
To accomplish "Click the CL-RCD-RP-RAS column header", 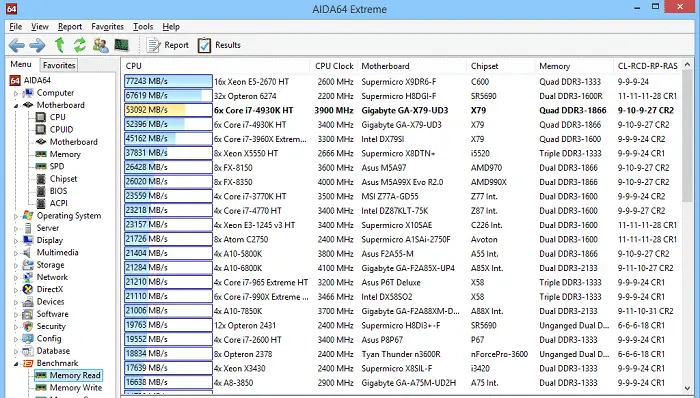I will (x=647, y=66).
